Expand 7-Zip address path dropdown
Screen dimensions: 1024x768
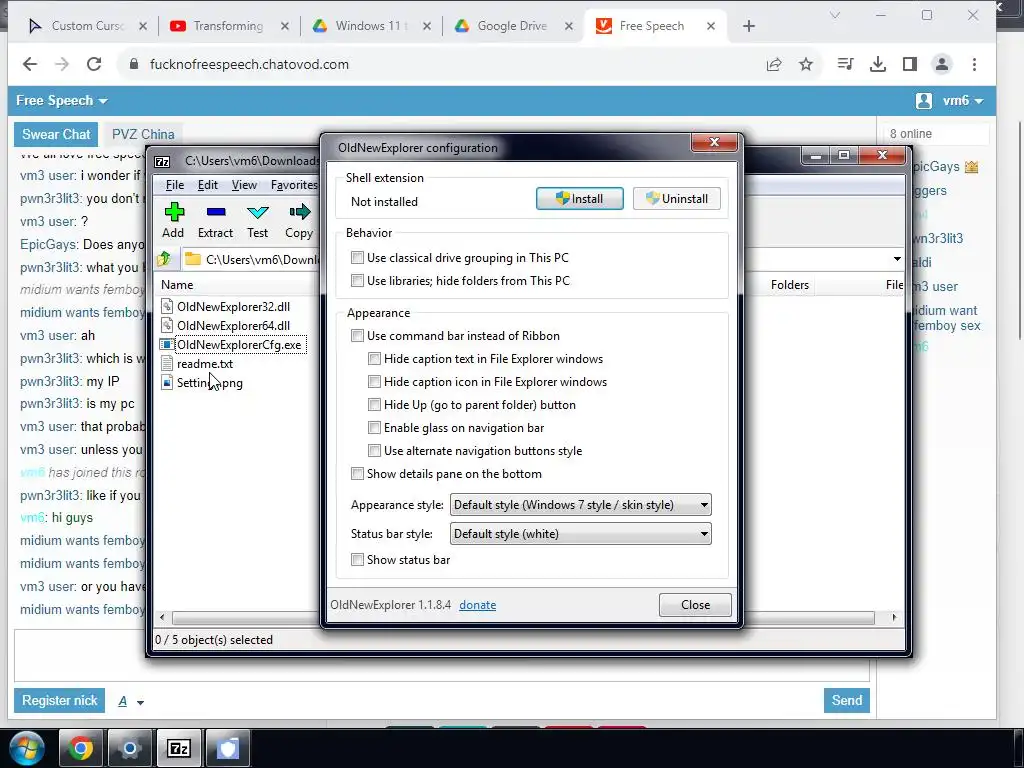click(x=897, y=259)
